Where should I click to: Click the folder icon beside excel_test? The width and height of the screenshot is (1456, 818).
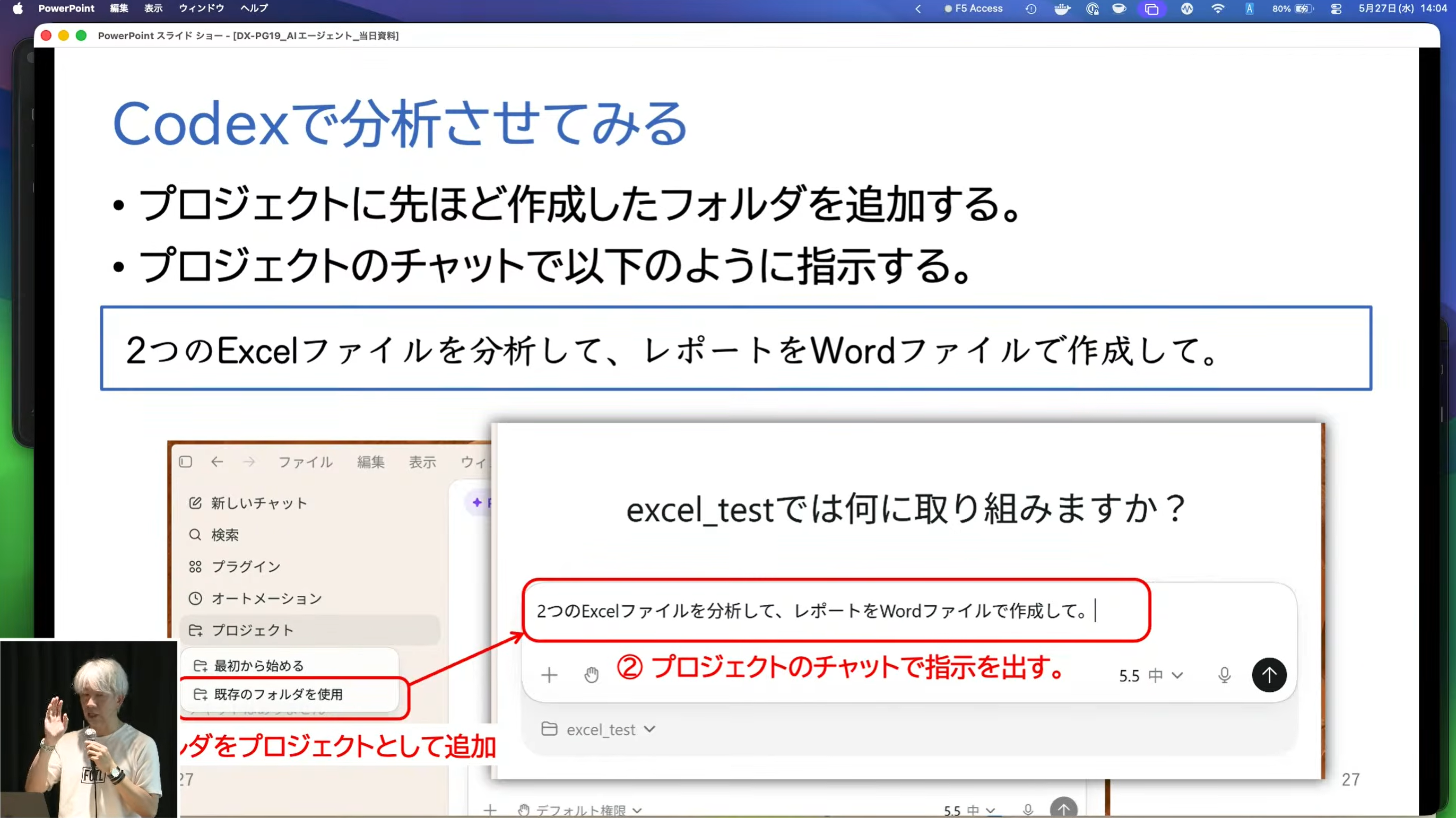coord(549,729)
